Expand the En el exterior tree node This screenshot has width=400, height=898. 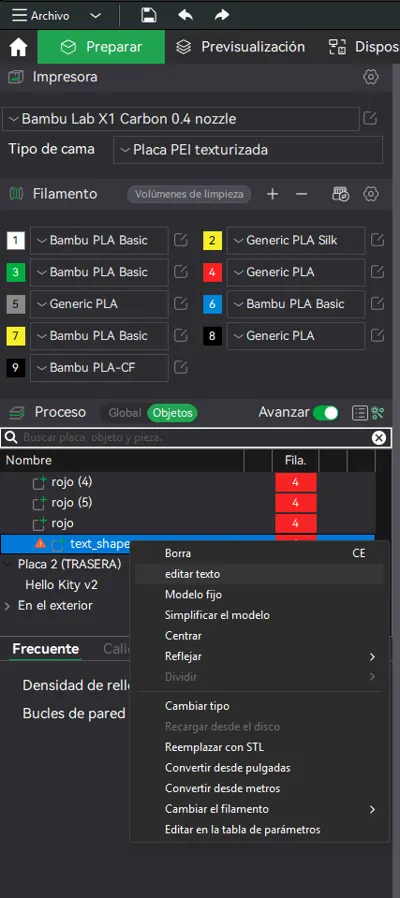(x=7, y=606)
